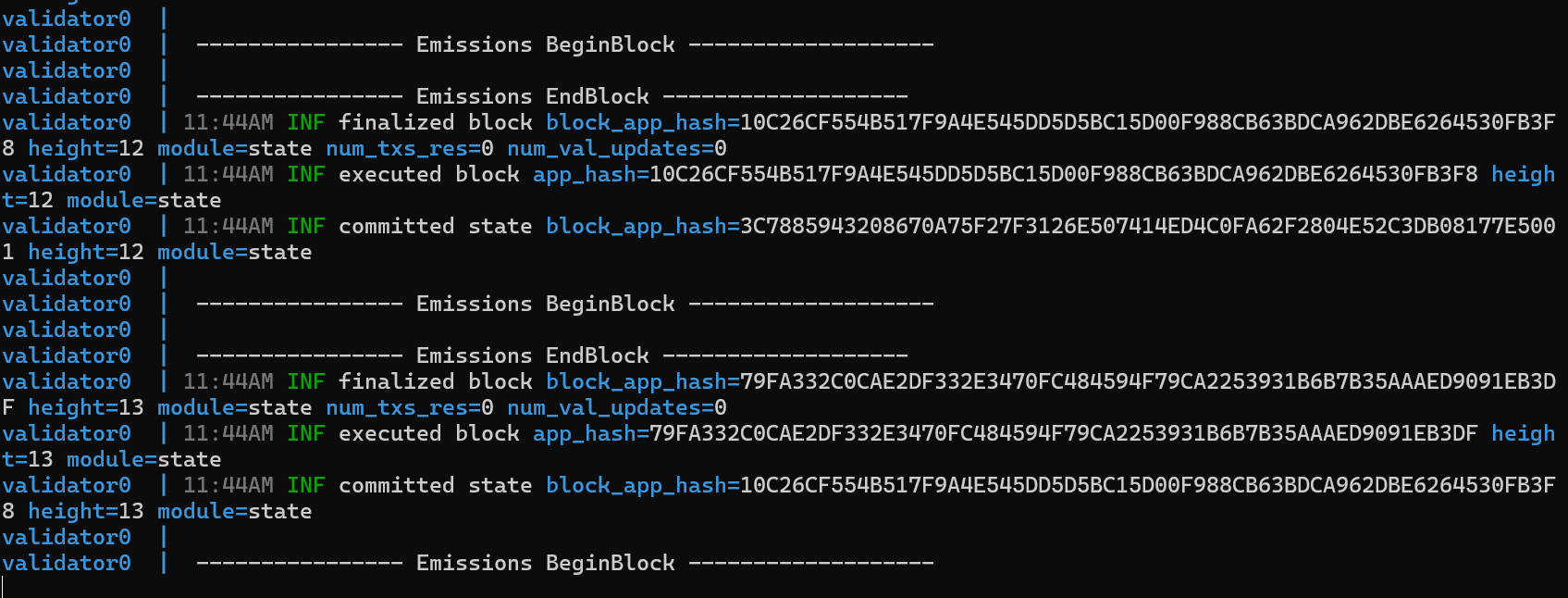Screen dimensions: 1568x598
Task: Click num_val_updates=0 on the height=12 line
Action: tap(617, 148)
